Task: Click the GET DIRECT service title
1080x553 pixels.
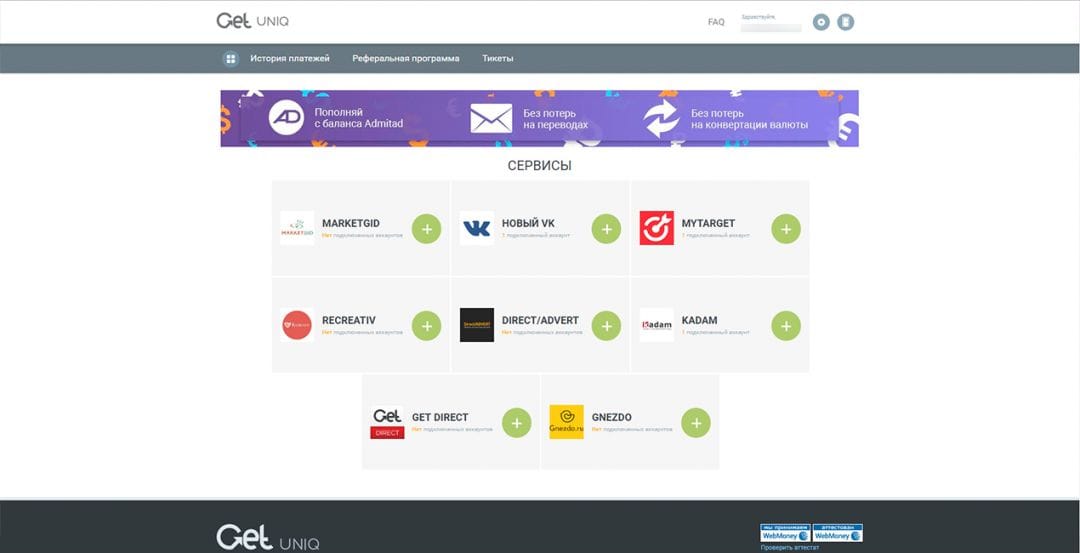Action: 440,417
